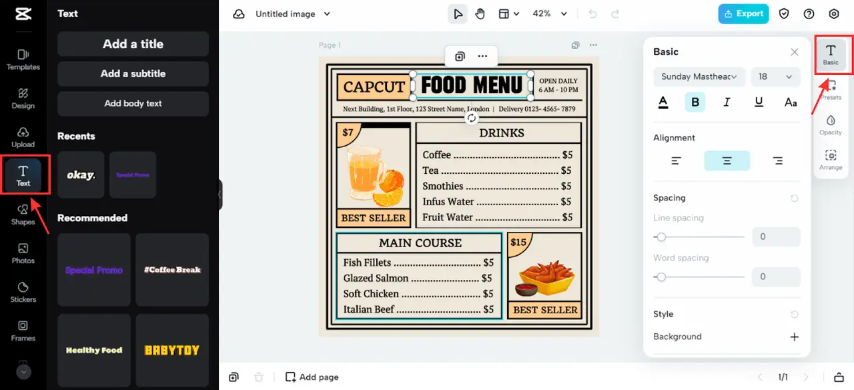Switch to the Basic tab
854x390 pixels.
click(831, 55)
